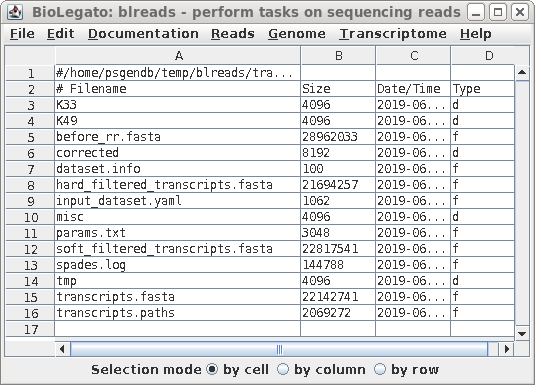The height and width of the screenshot is (385, 535).
Task: Click the horizontal scrollbar left arrow
Action: click(x=62, y=349)
